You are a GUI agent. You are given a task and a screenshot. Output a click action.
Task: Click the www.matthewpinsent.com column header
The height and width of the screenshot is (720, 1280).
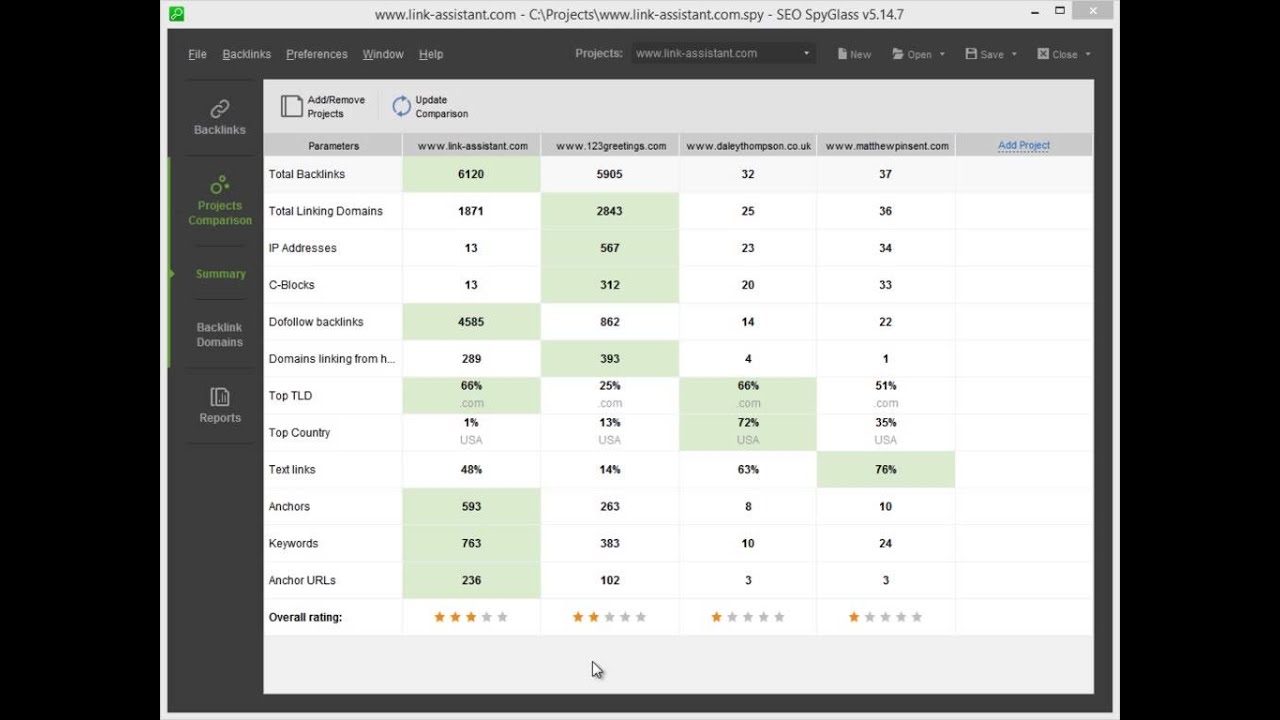tap(886, 146)
